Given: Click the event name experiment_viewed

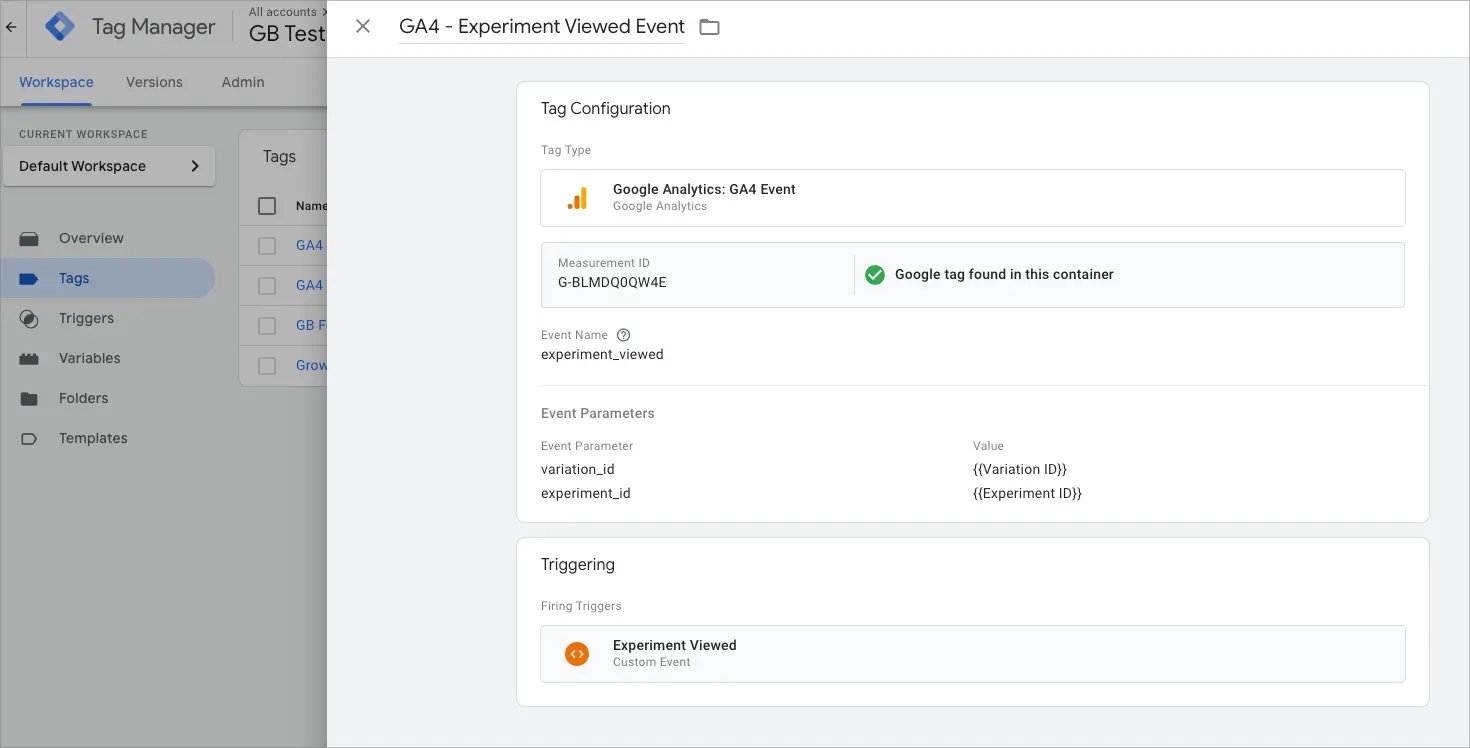Looking at the screenshot, I should click(602, 354).
